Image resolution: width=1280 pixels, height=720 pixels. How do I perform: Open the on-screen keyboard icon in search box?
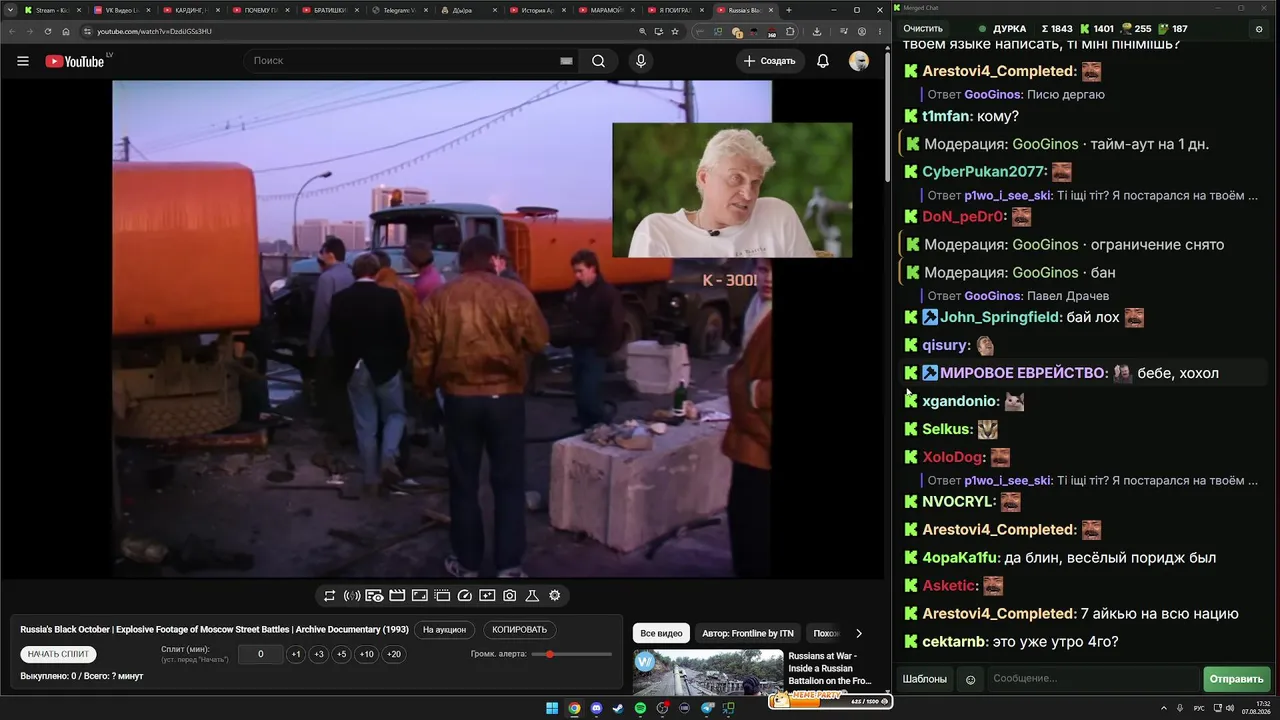point(566,61)
